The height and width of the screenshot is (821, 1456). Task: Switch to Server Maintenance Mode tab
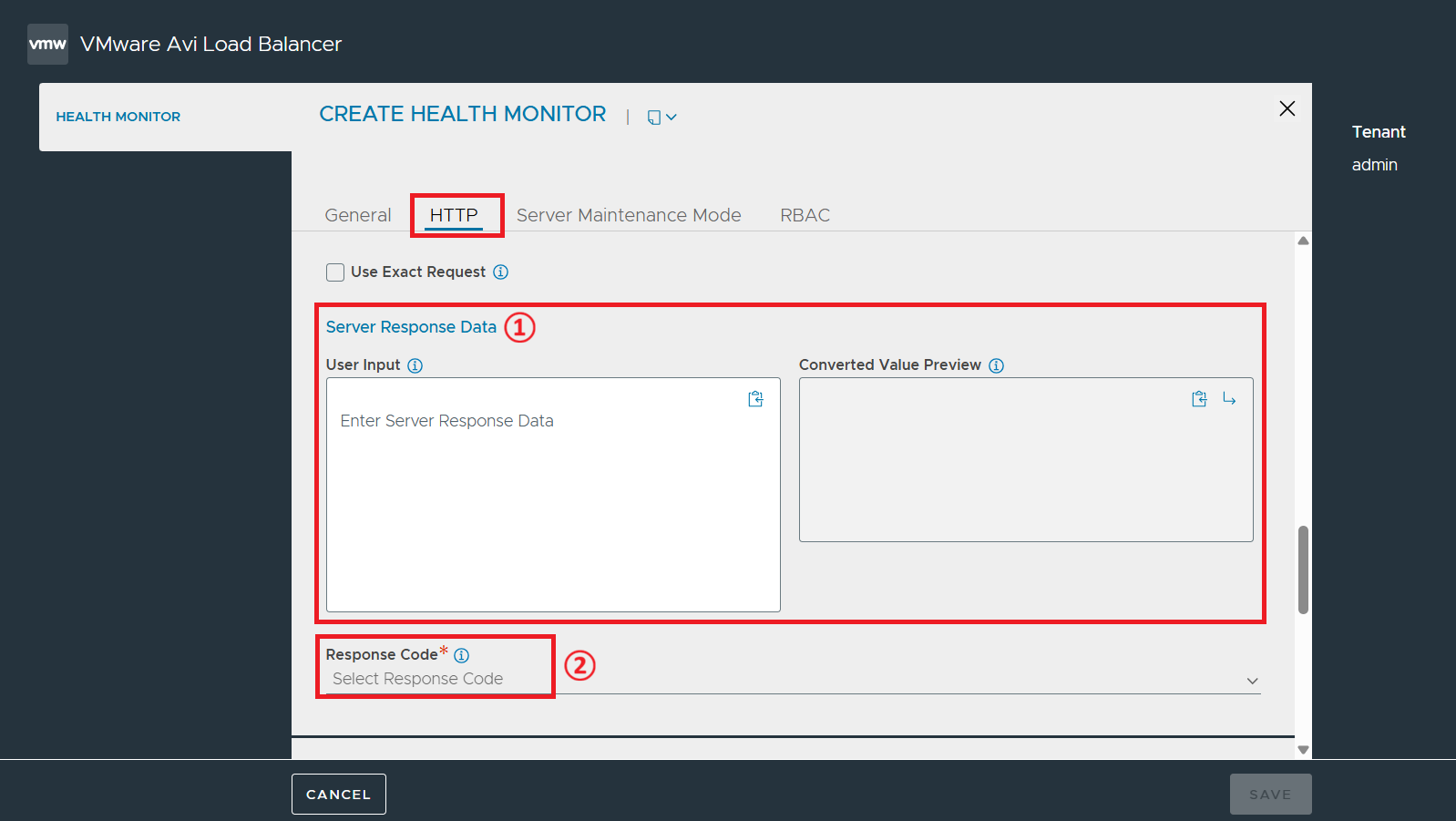pos(629,215)
